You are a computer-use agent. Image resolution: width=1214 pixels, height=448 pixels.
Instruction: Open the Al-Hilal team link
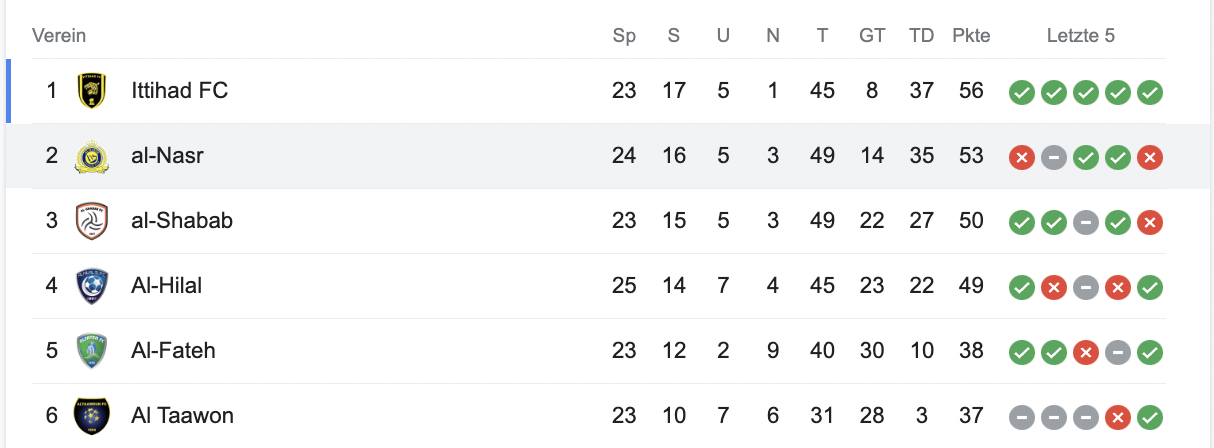click(166, 286)
